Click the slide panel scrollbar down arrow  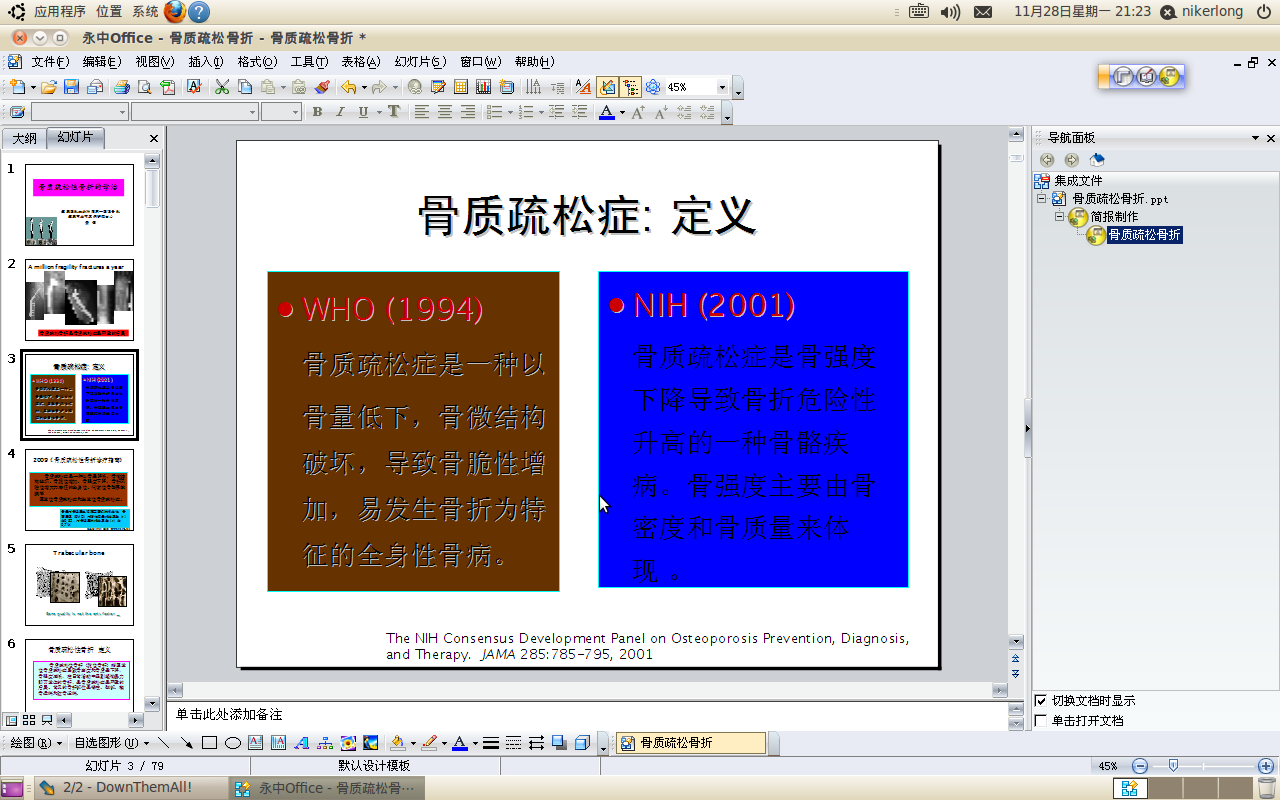point(152,703)
